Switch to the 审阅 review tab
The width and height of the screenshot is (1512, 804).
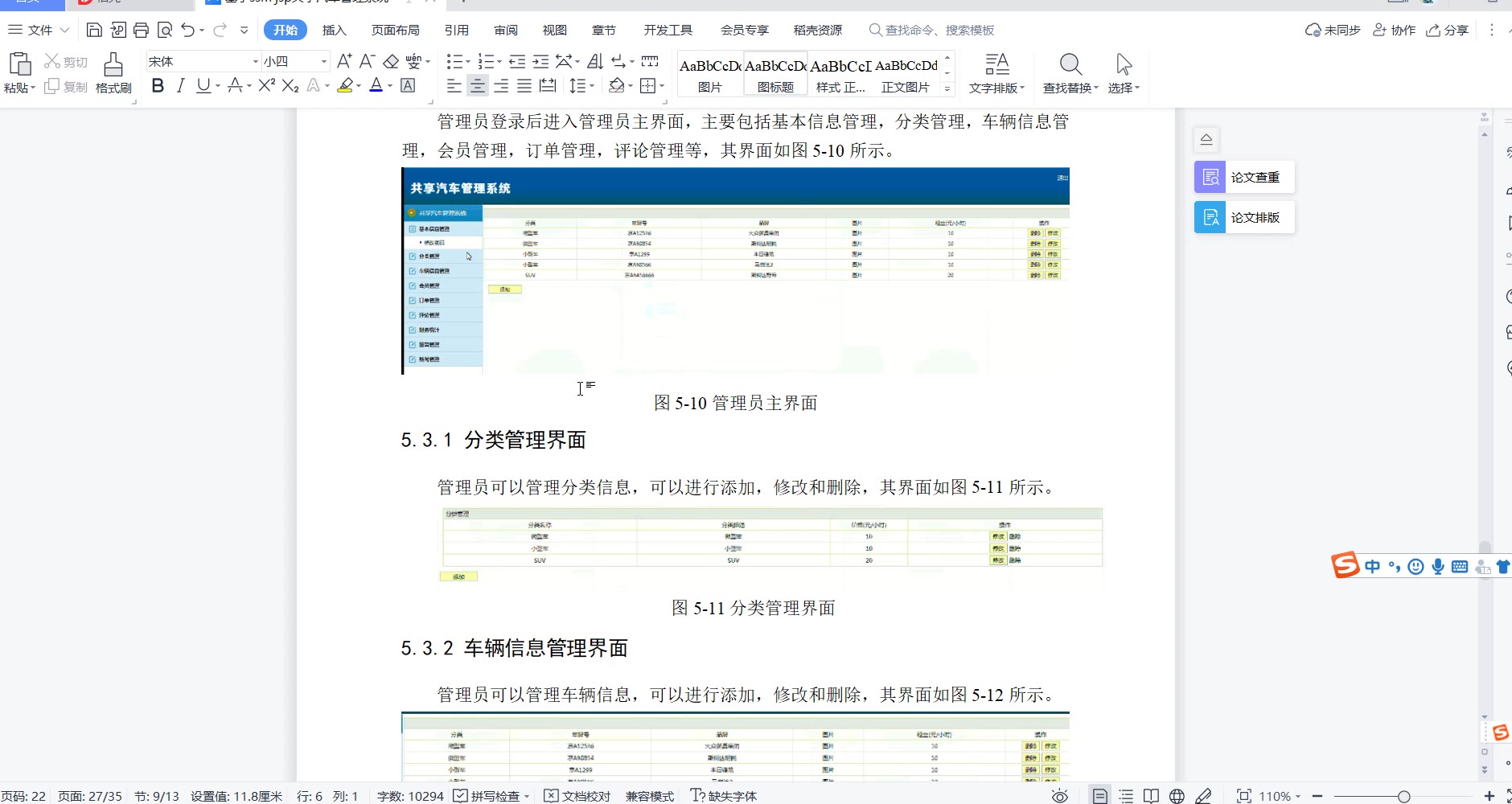506,30
